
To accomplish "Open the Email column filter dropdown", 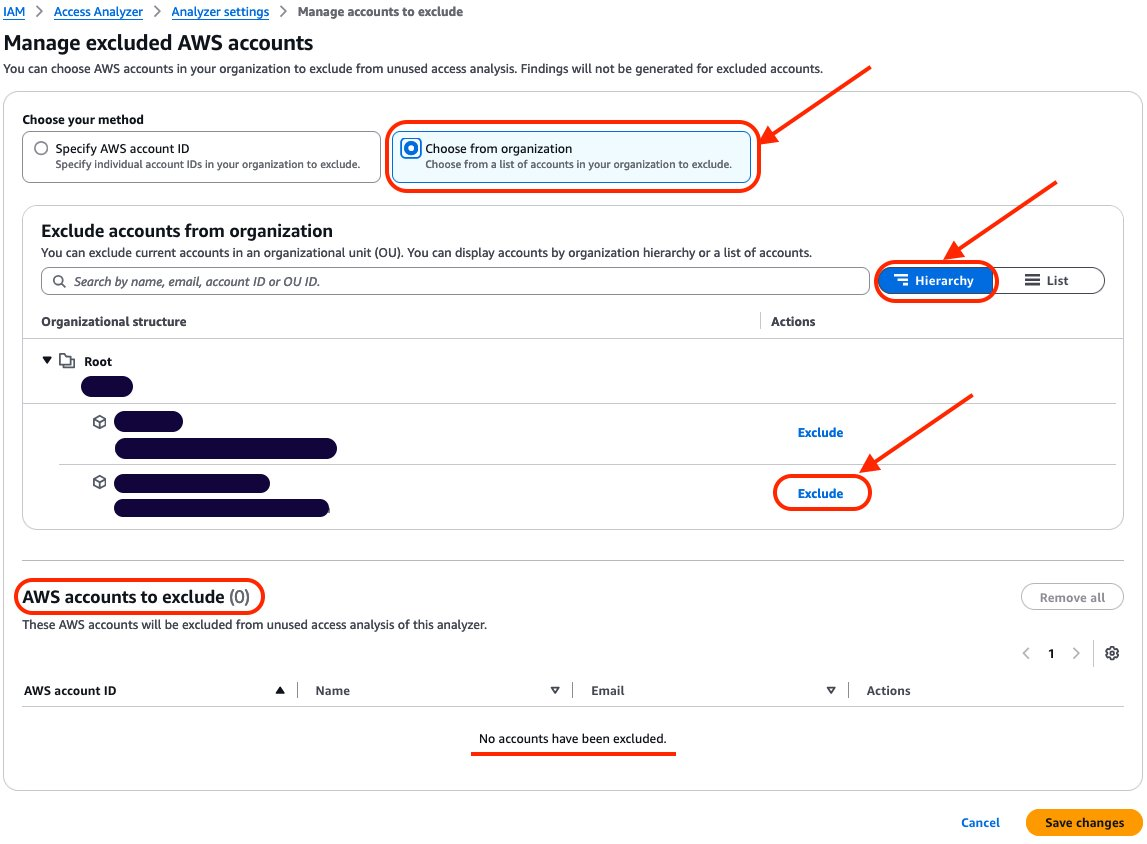I will [831, 690].
